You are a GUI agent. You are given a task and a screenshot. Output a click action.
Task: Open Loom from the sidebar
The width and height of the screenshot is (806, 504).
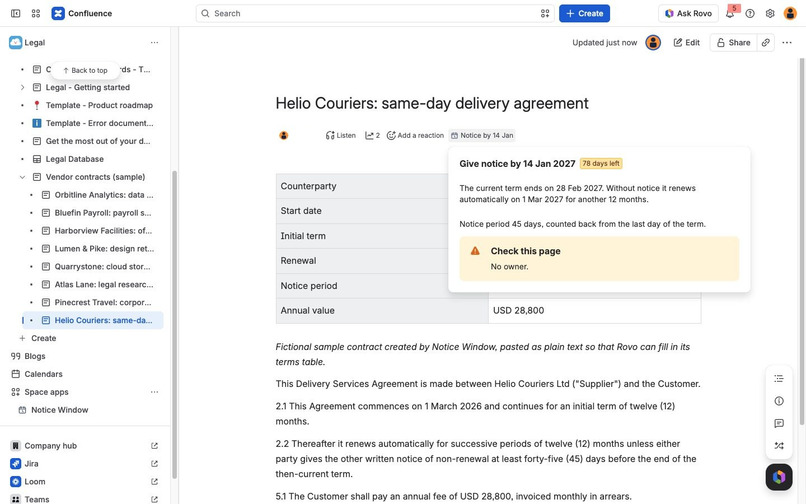pyautogui.click(x=34, y=482)
